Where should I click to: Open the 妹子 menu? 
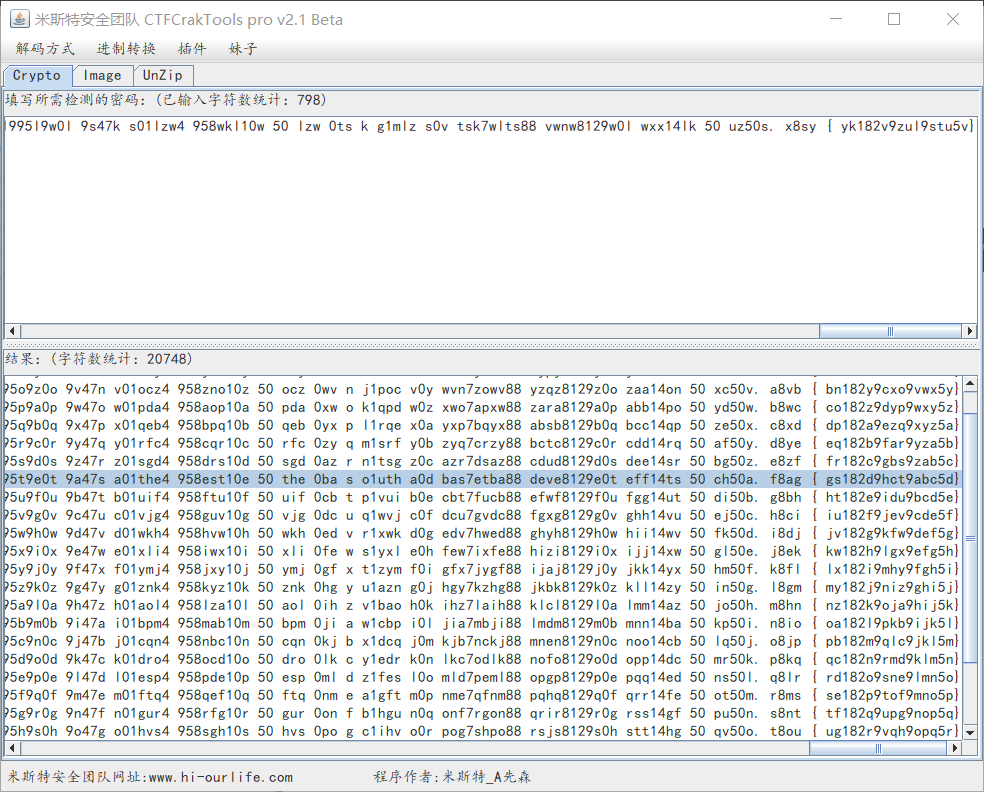243,49
